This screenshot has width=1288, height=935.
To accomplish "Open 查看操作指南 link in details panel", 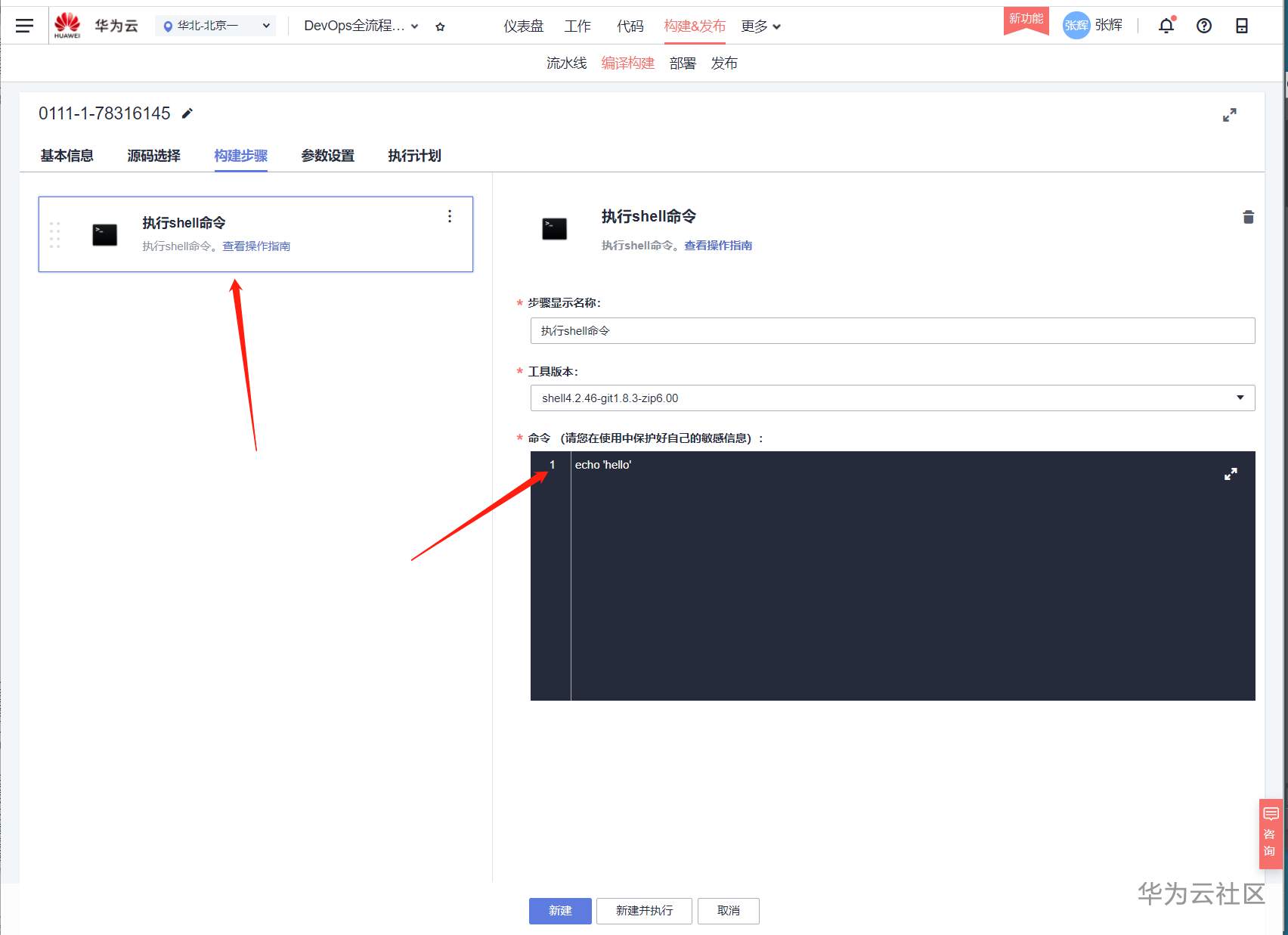I will [x=718, y=246].
